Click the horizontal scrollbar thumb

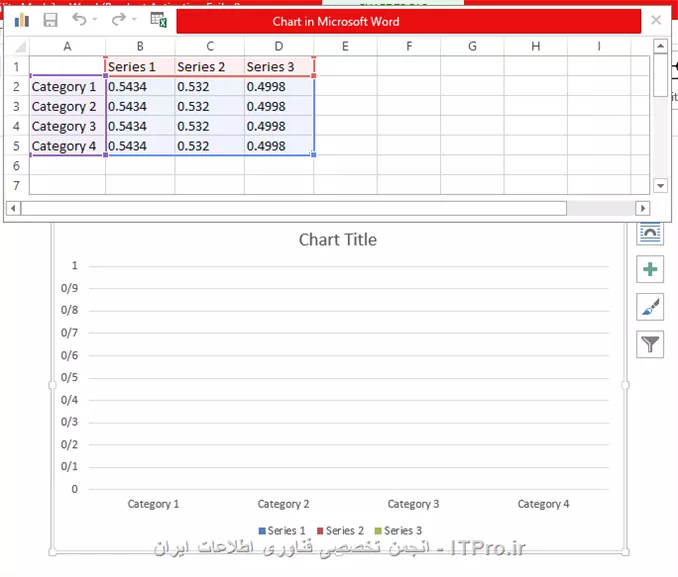(294, 208)
